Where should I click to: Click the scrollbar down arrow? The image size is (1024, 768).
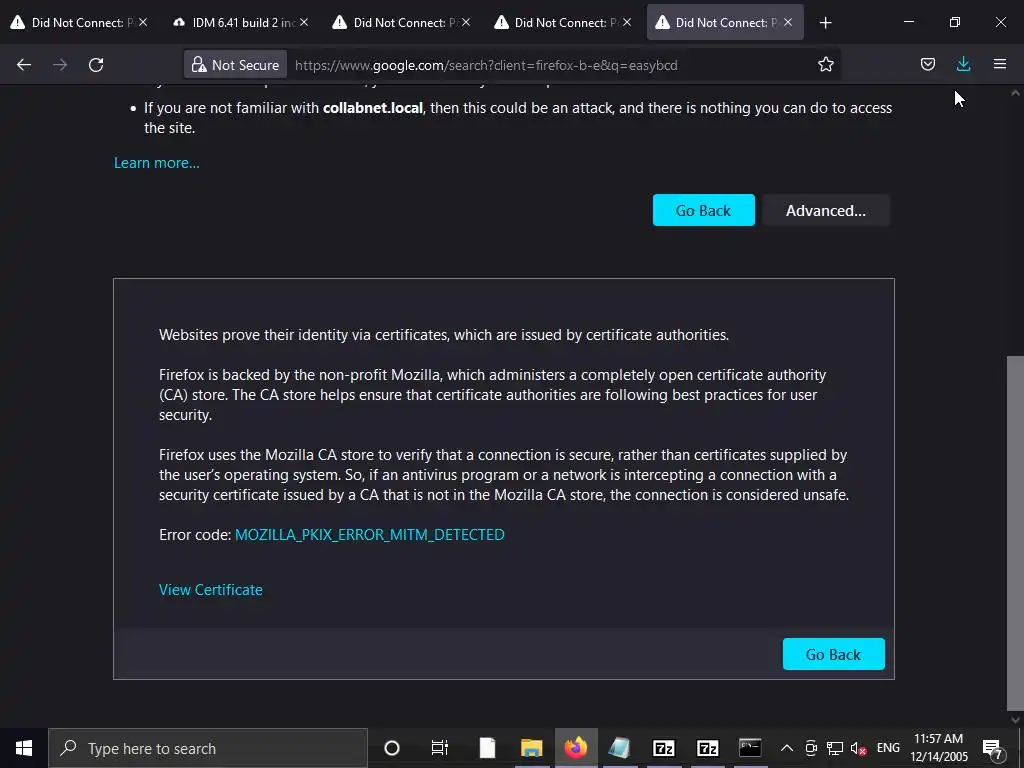tap(1015, 720)
